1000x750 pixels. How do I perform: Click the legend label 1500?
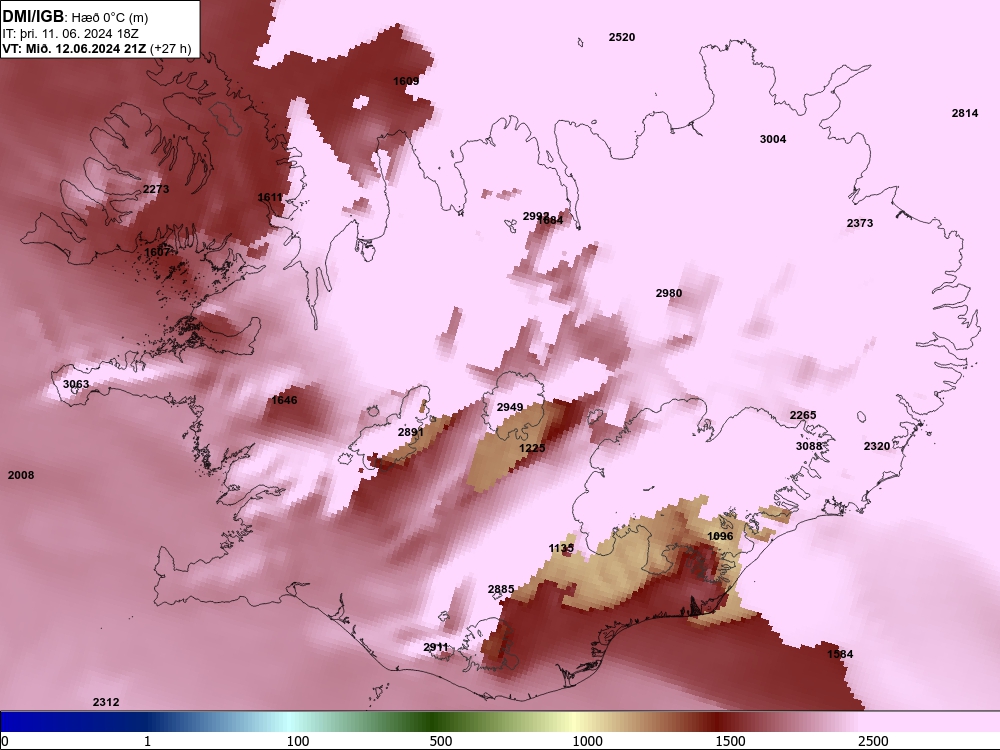(730, 741)
